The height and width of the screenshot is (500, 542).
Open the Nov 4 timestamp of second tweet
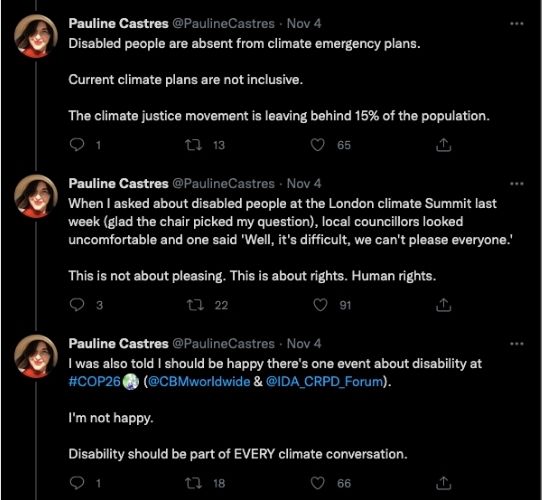point(304,184)
